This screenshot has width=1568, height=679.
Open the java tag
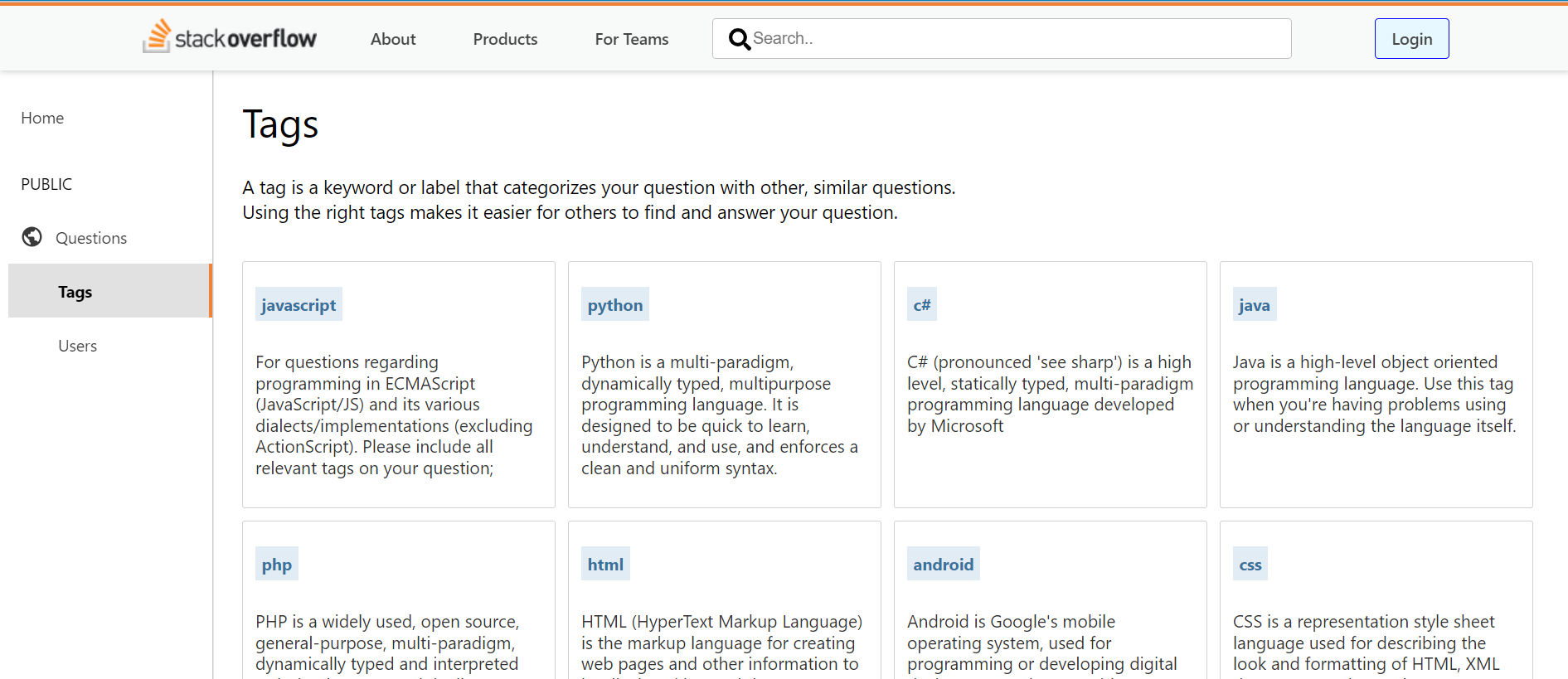click(x=1255, y=304)
